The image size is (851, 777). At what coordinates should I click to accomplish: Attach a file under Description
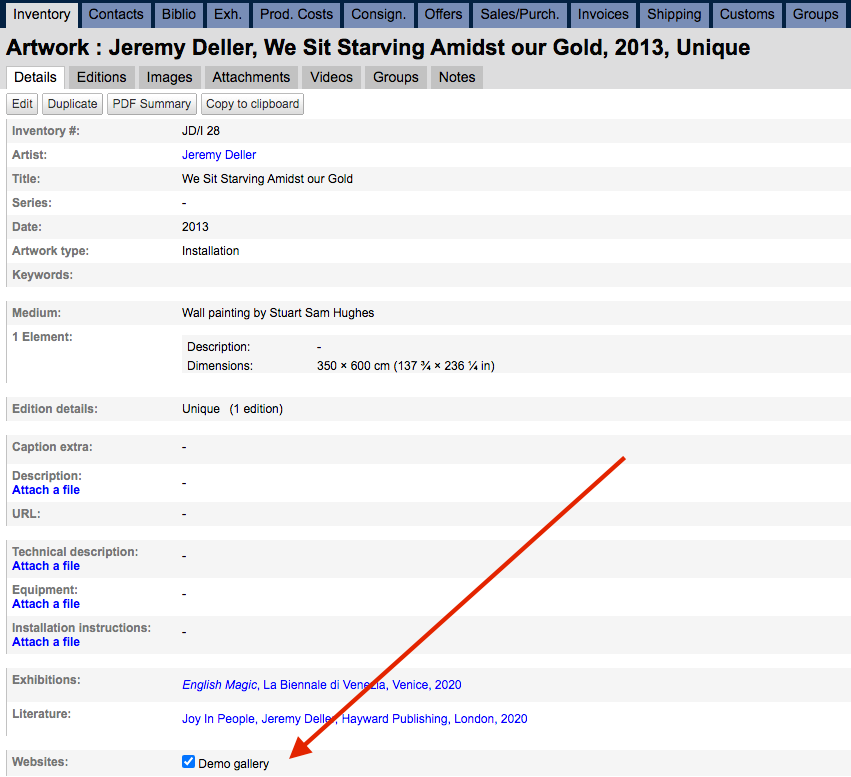coord(46,490)
